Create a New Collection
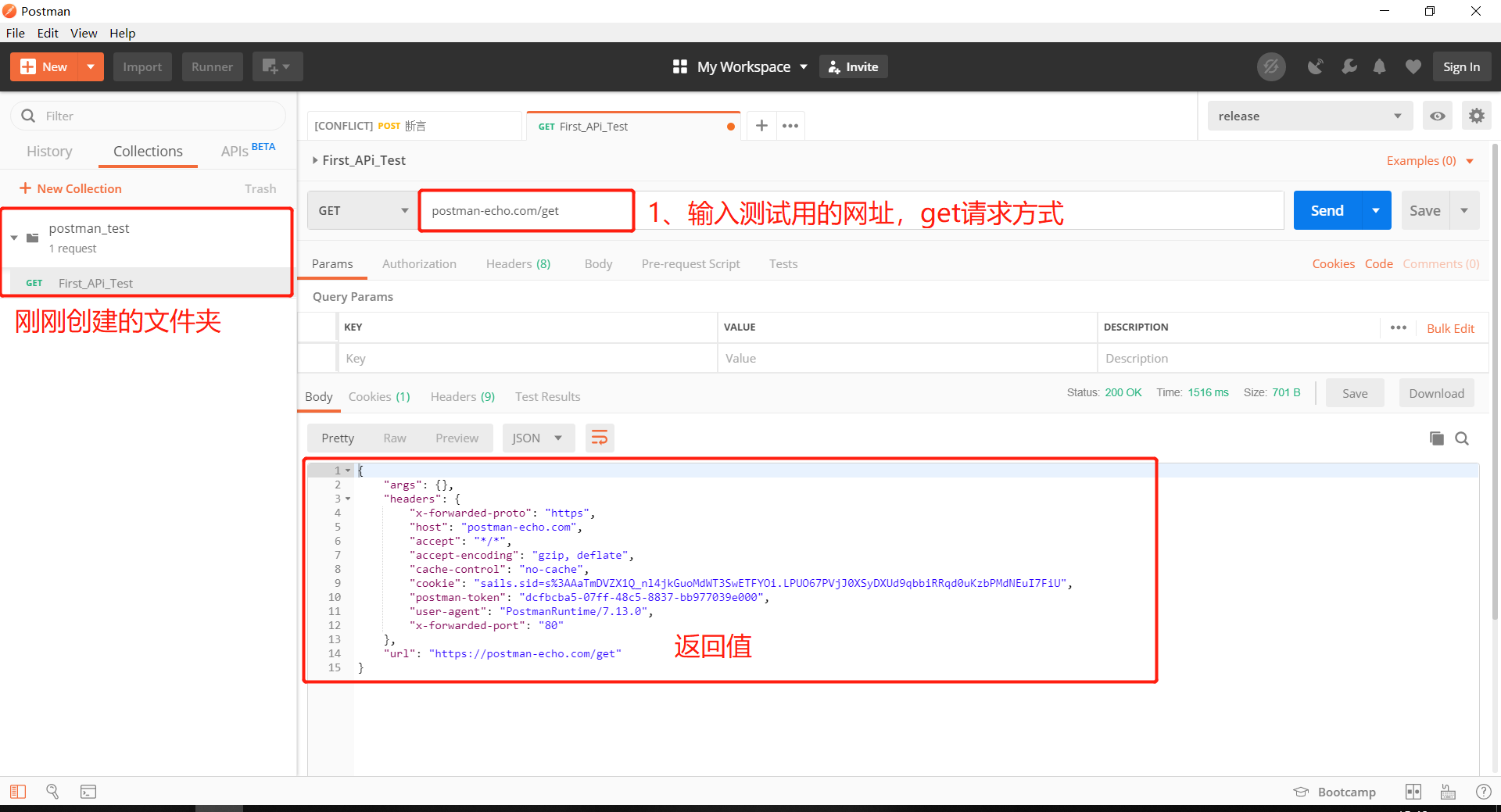This screenshot has width=1501, height=812. 70,188
